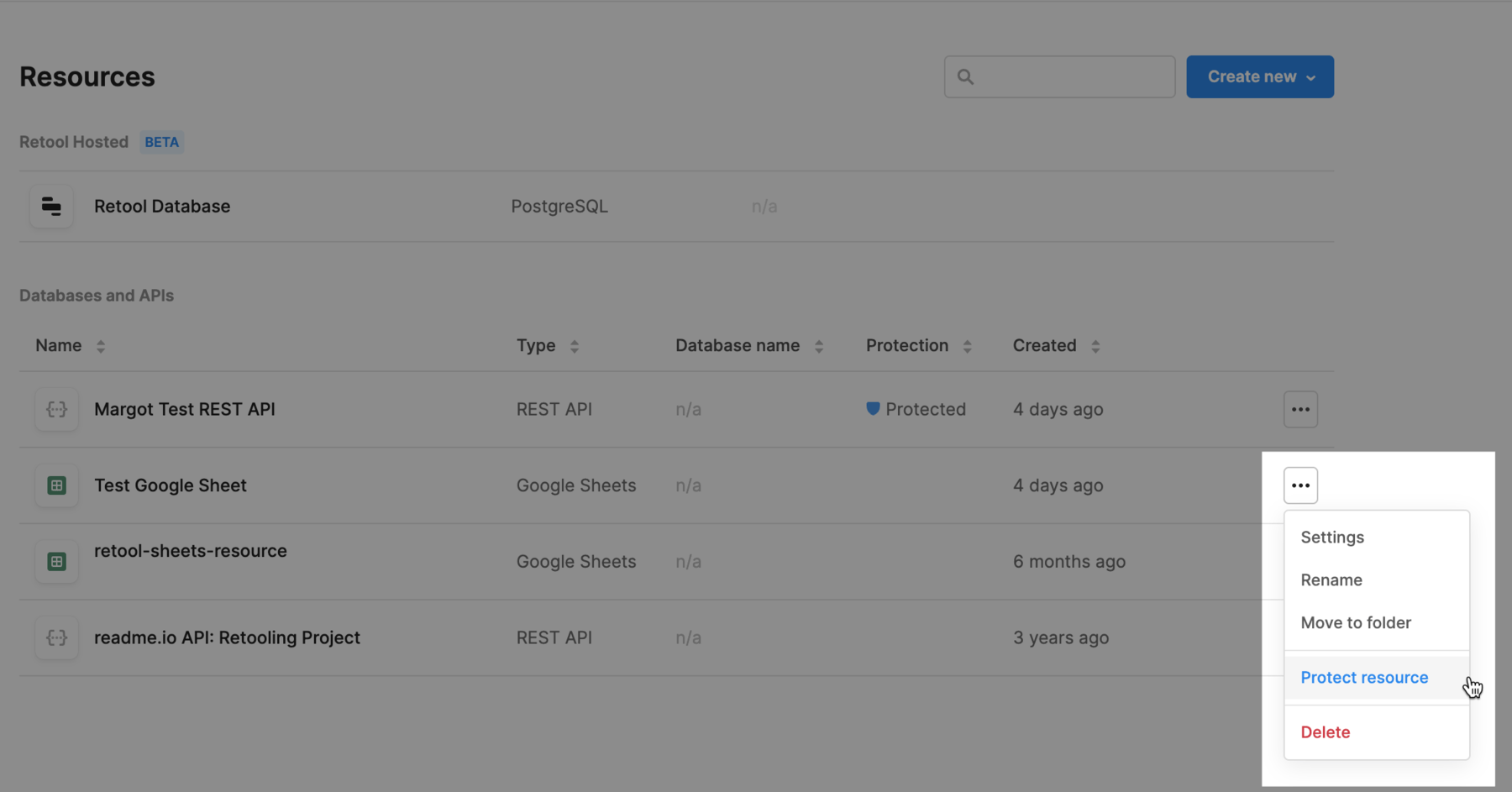Click REST API type in Margot Test row

[x=554, y=410]
